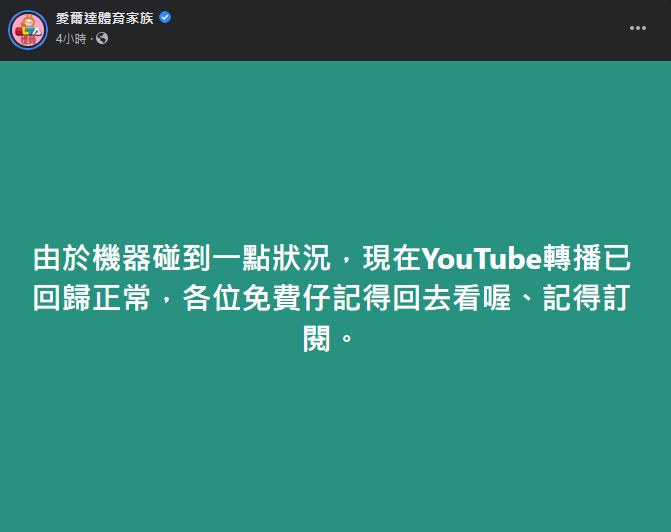671x532 pixels.
Task: Open the 愛爾達體育家族 profile avatar
Action: point(28,29)
